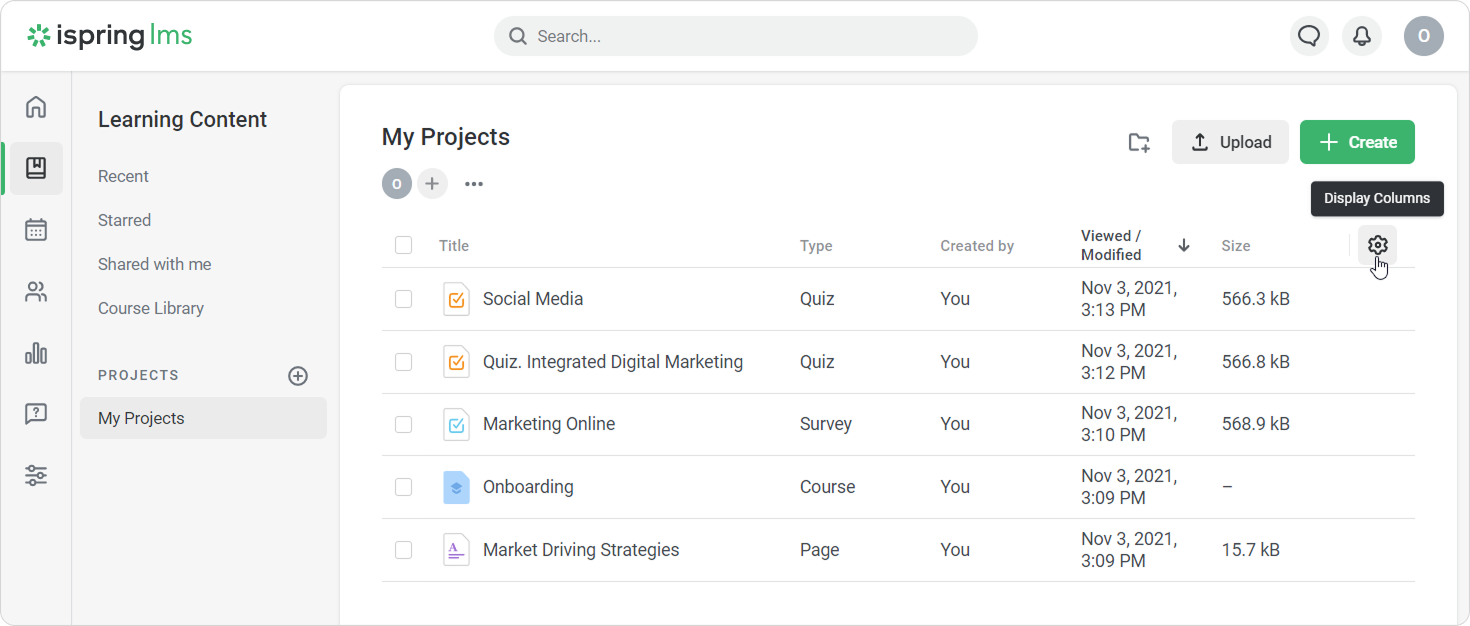Screen dimensions: 1470x626
Task: Open the notifications bell icon
Action: pos(1362,36)
